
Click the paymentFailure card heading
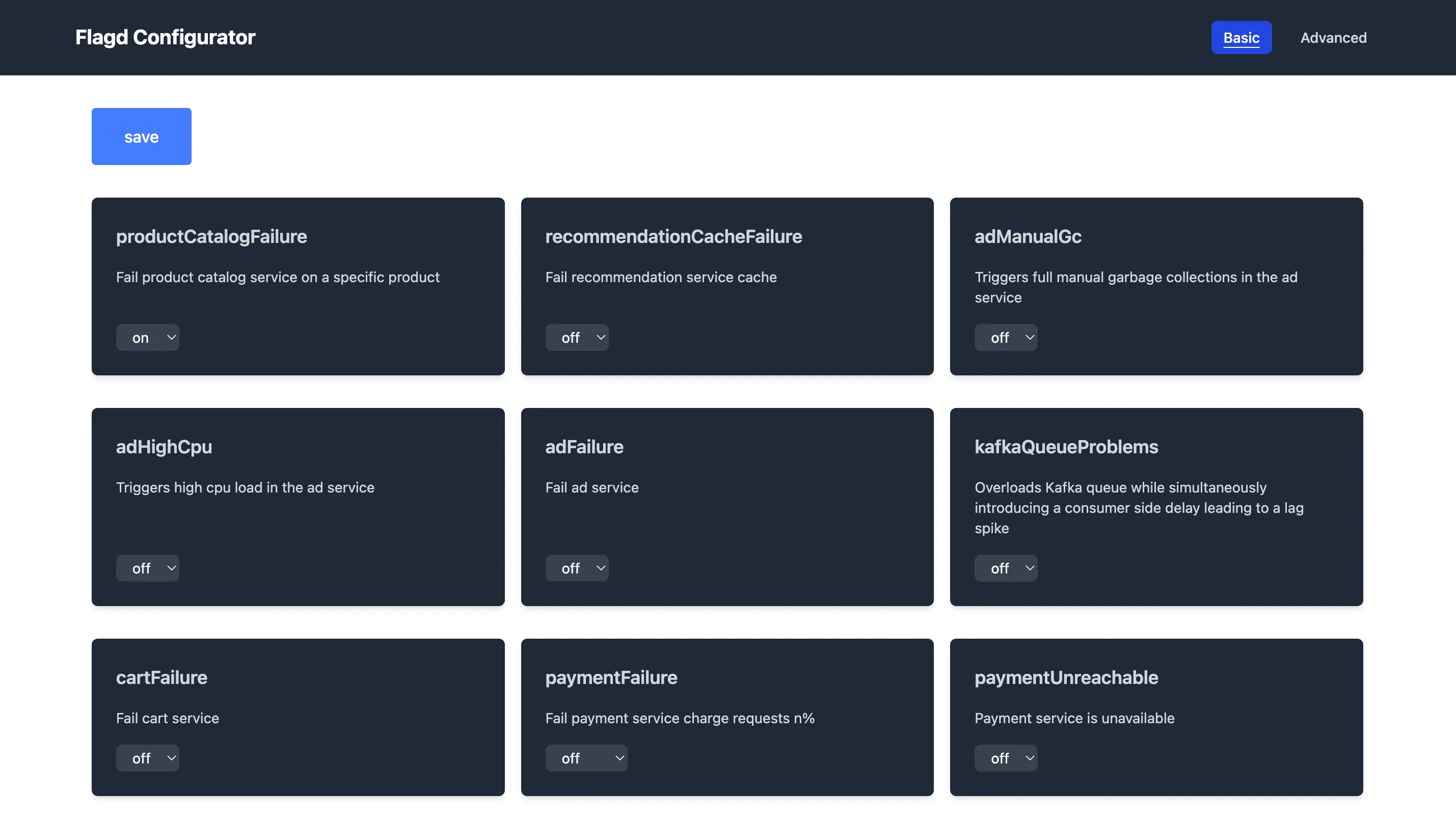[611, 677]
